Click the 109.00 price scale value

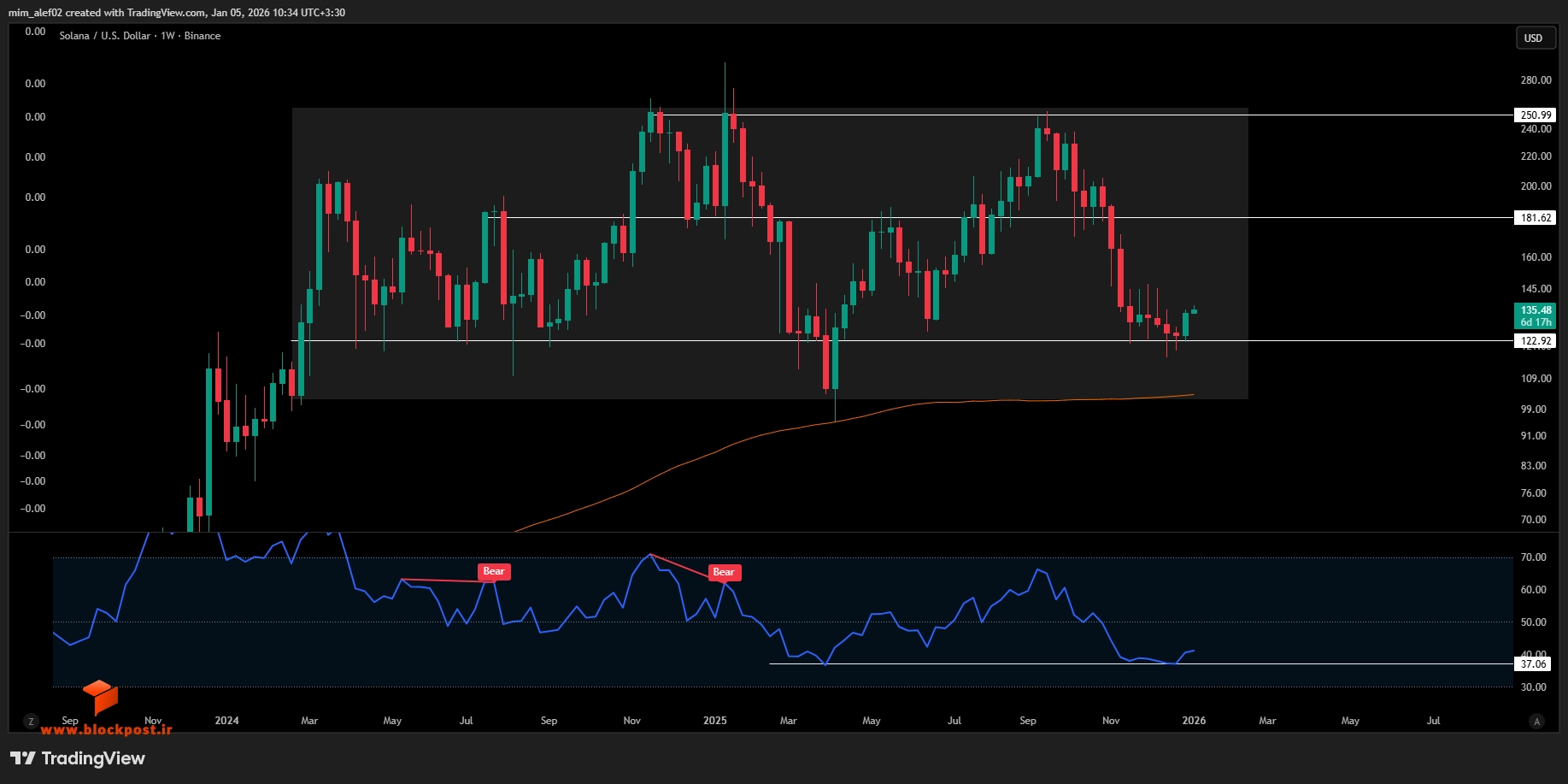(x=1536, y=379)
